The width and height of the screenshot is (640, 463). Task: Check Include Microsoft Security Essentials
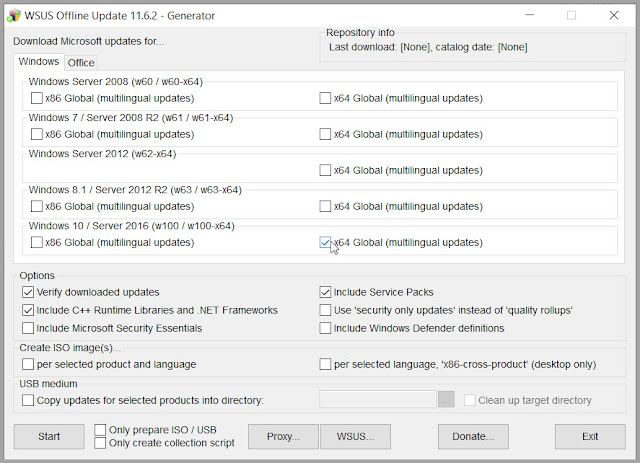point(28,328)
